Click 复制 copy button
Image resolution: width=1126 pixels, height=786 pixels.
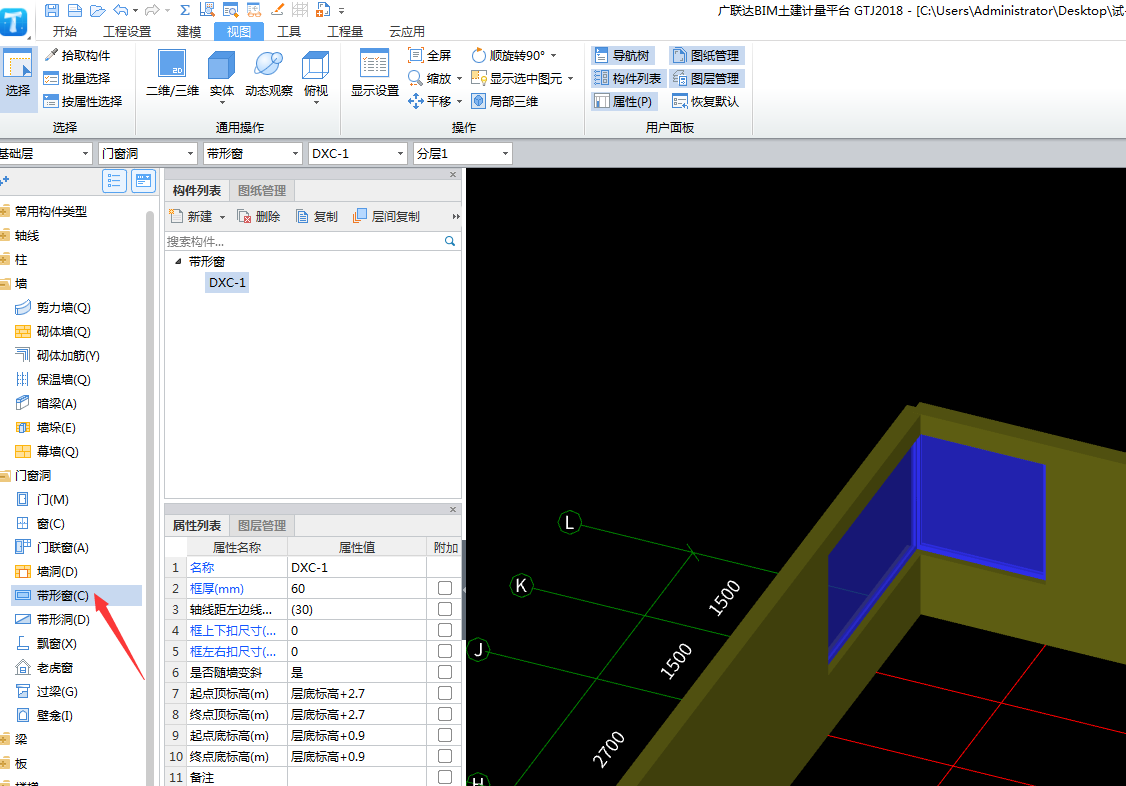click(x=317, y=217)
